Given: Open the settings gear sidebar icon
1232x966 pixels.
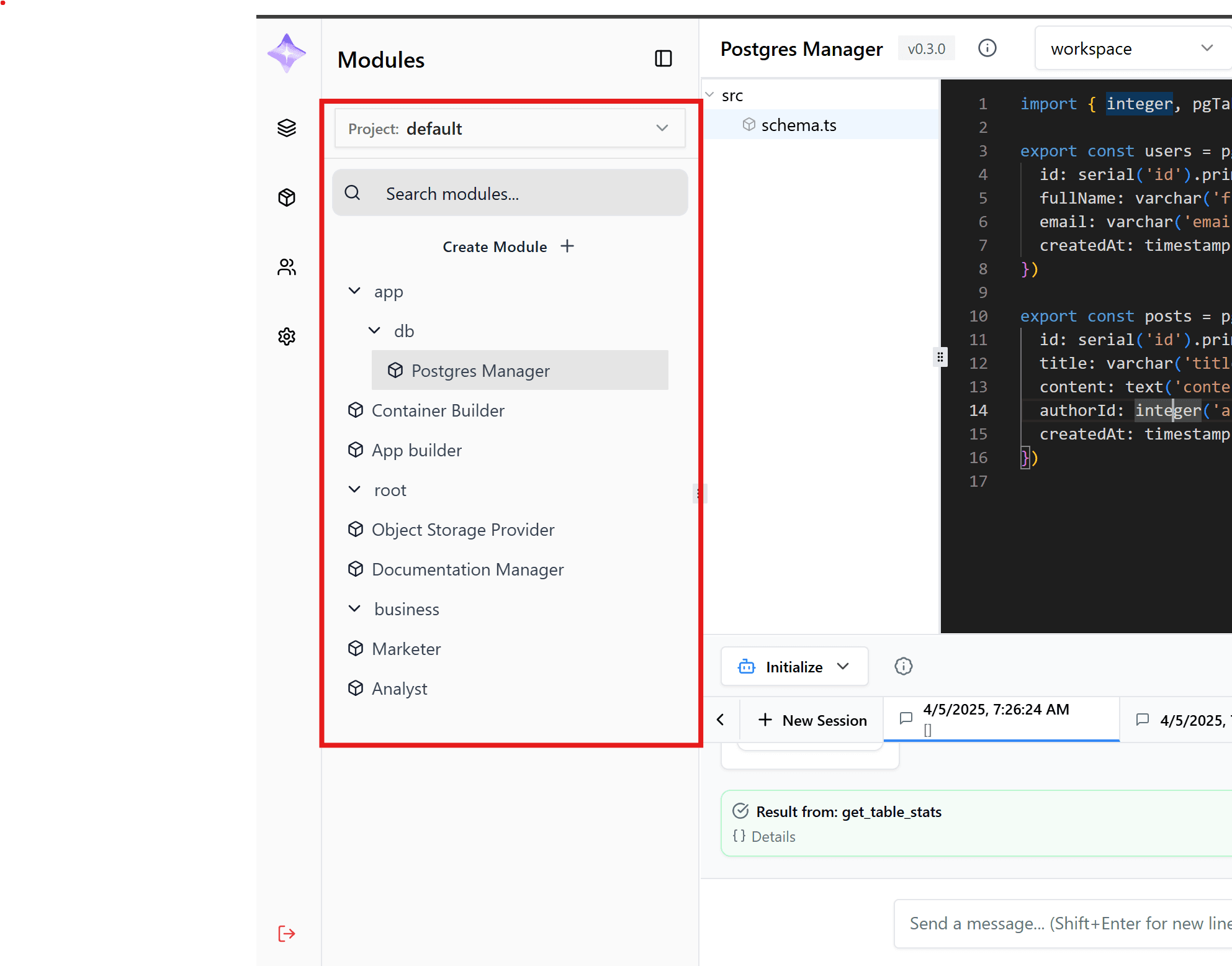Looking at the screenshot, I should (286, 336).
